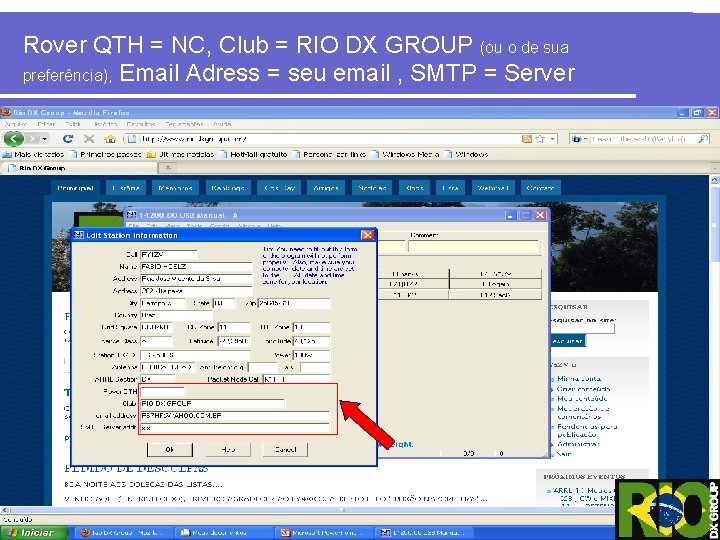This screenshot has height=540, width=720.
Task: Click the Country input field in the dialog
Action: (176, 315)
